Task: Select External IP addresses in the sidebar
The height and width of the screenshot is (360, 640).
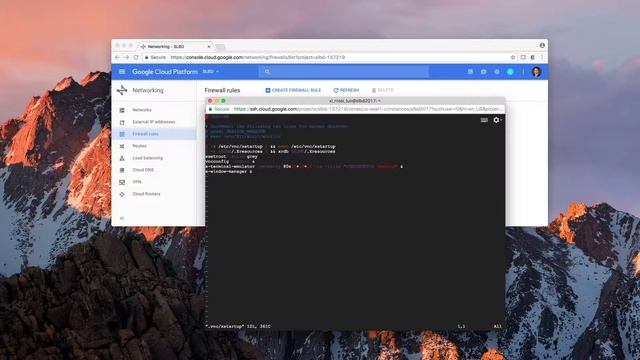Action: (153, 122)
